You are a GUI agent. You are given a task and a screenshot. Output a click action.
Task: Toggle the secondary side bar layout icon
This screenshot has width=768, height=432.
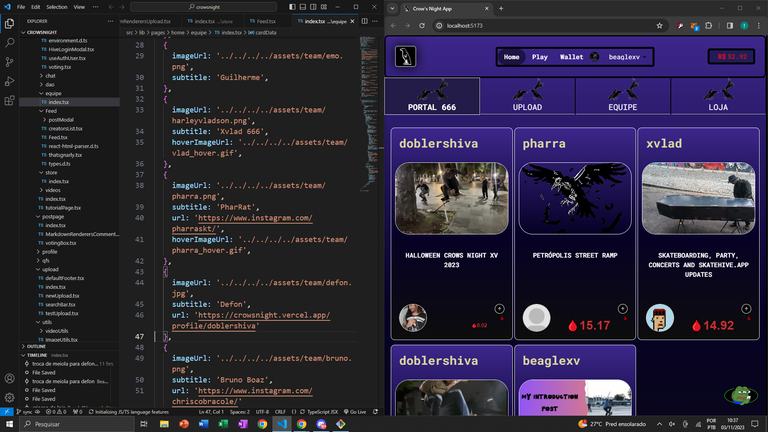click(313, 7)
